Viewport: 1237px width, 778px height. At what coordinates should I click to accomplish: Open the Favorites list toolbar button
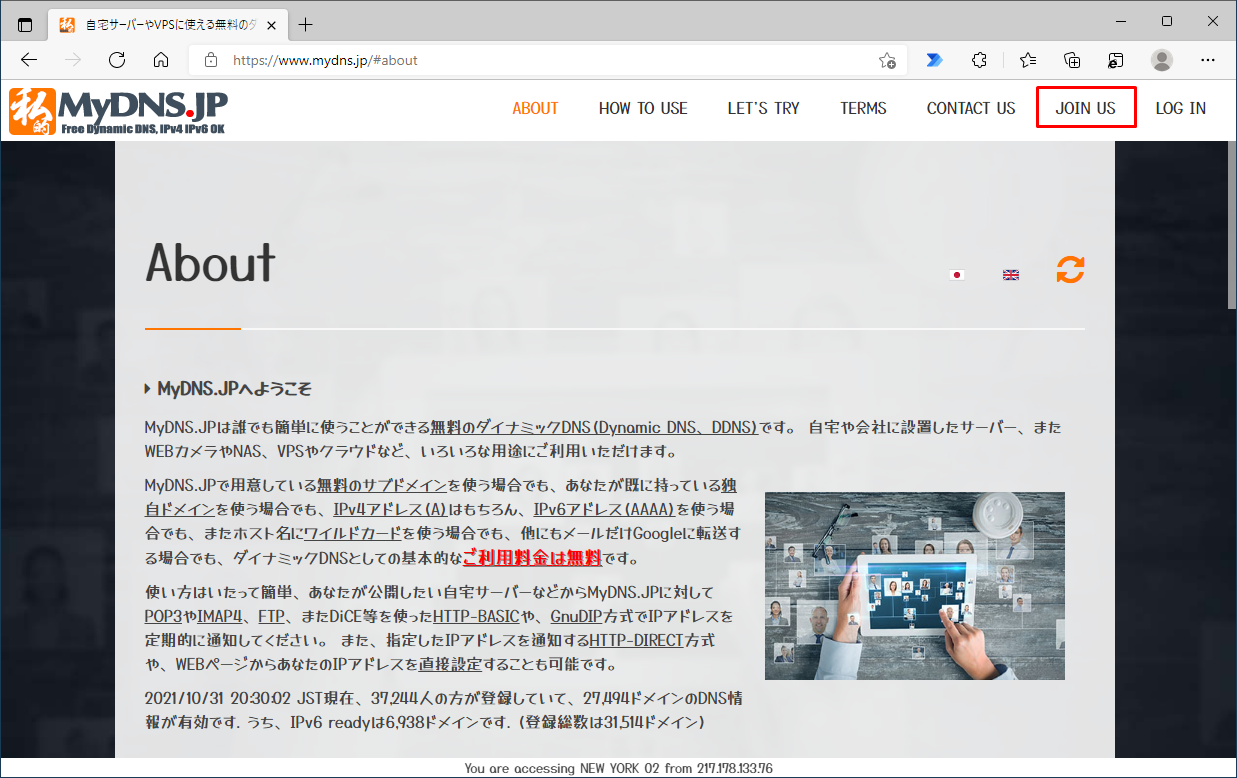1027,60
